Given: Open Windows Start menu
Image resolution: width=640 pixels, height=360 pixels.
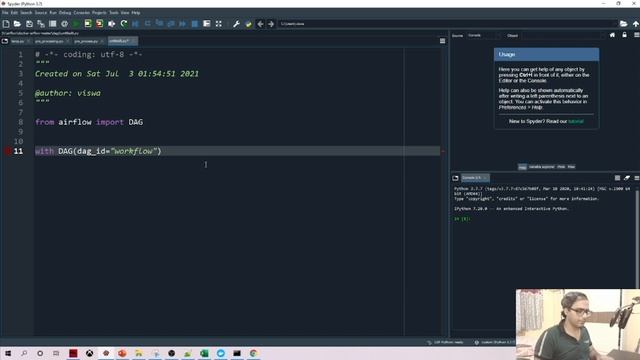Looking at the screenshot, I should pos(8,353).
